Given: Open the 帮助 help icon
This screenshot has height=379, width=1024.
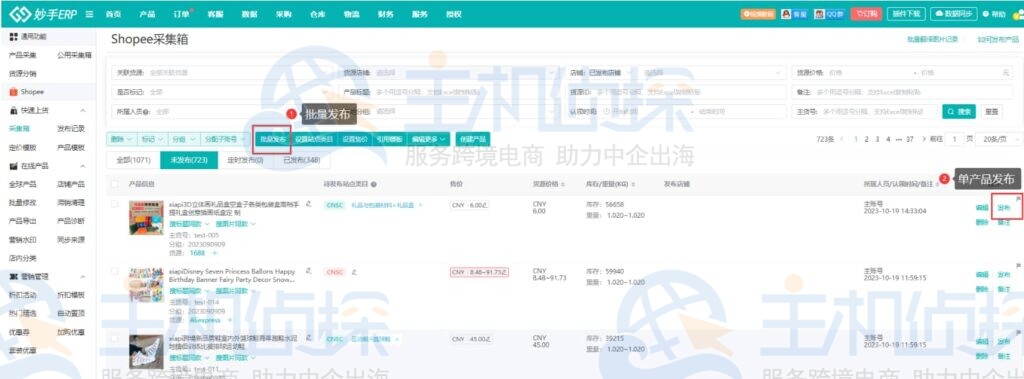Looking at the screenshot, I should [x=985, y=14].
